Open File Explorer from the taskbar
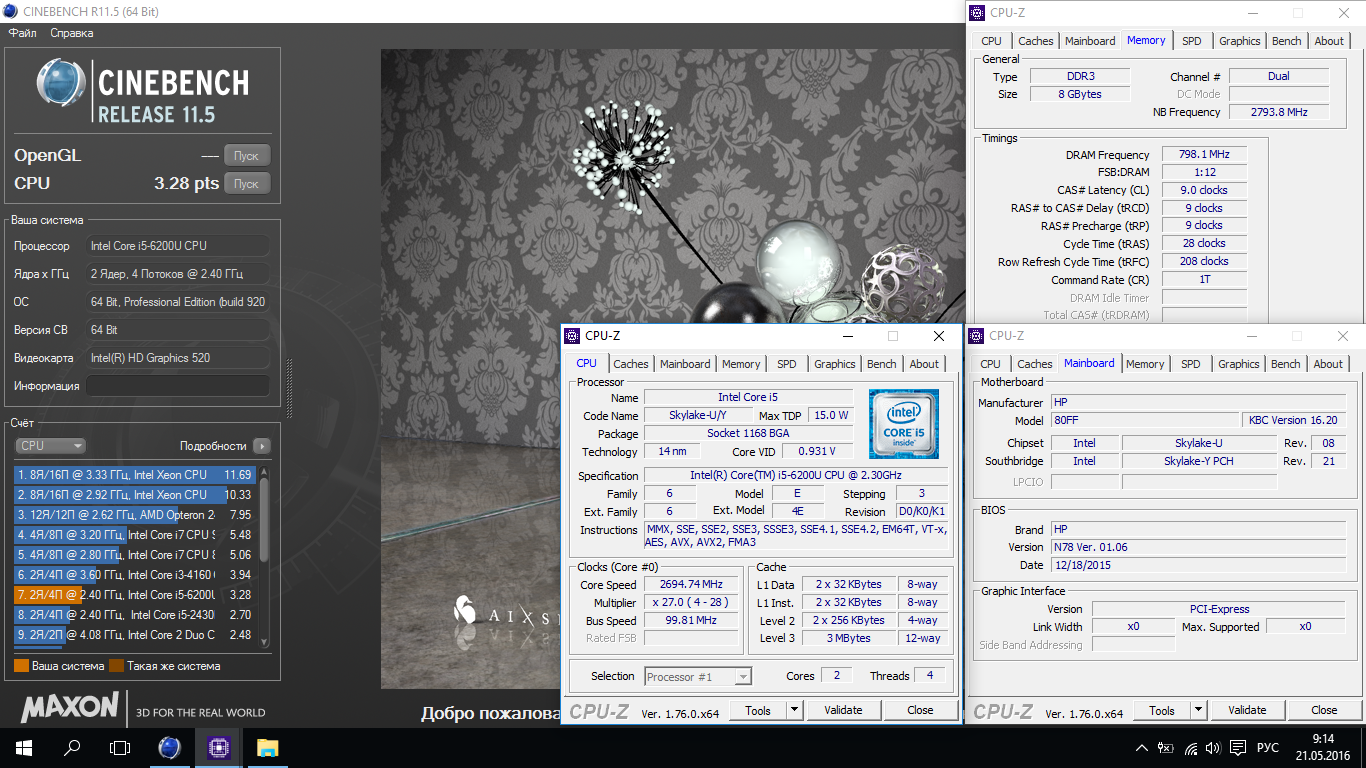Image resolution: width=1366 pixels, height=768 pixels. pos(267,747)
